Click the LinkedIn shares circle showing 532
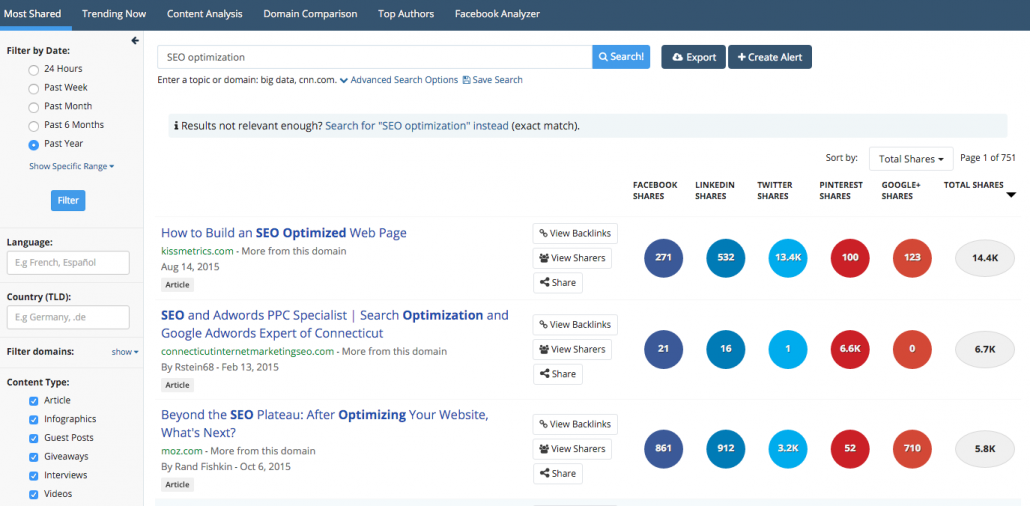Image resolution: width=1030 pixels, height=506 pixels. pyautogui.click(x=726, y=258)
